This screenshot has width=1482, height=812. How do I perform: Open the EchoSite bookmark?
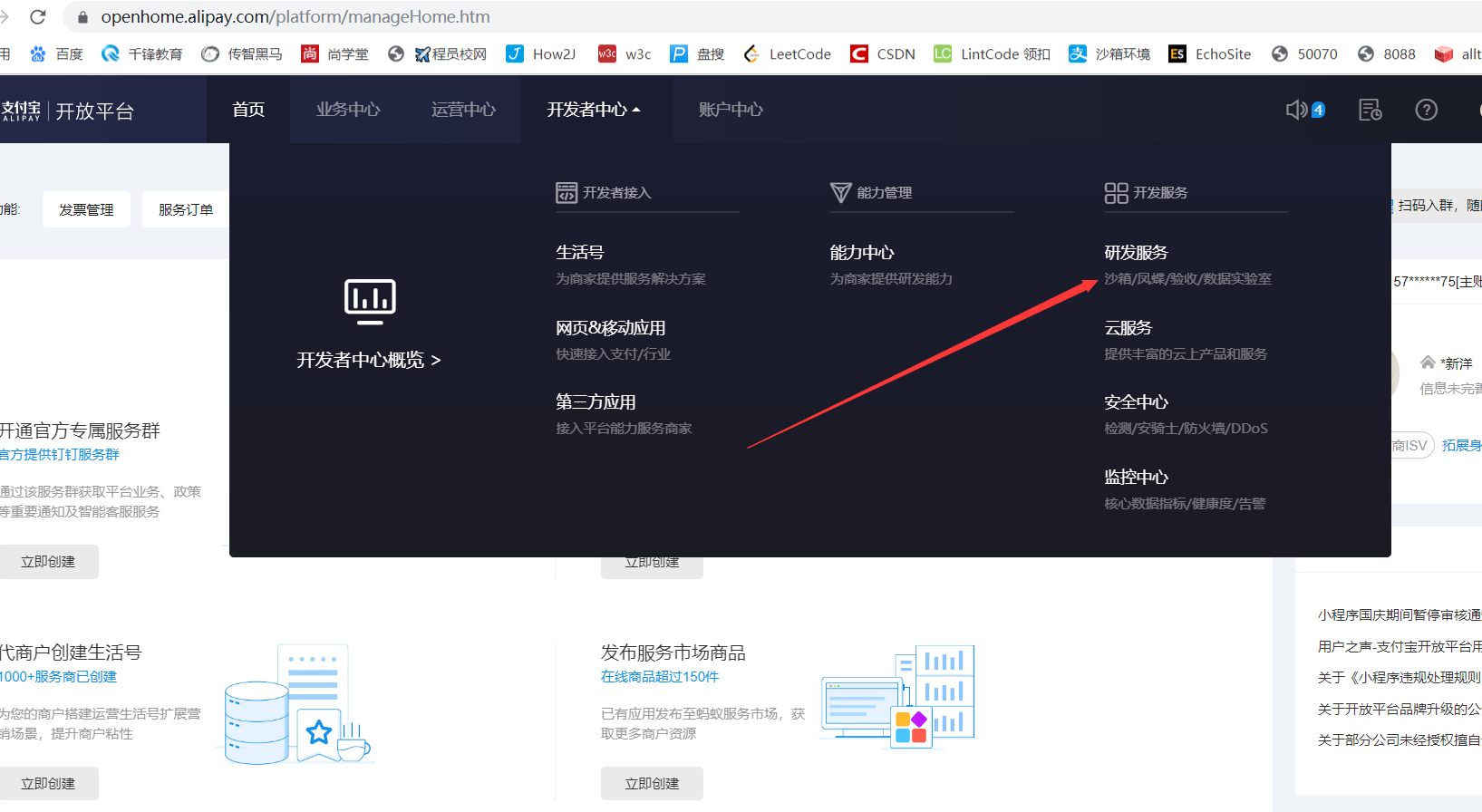pyautogui.click(x=1210, y=54)
